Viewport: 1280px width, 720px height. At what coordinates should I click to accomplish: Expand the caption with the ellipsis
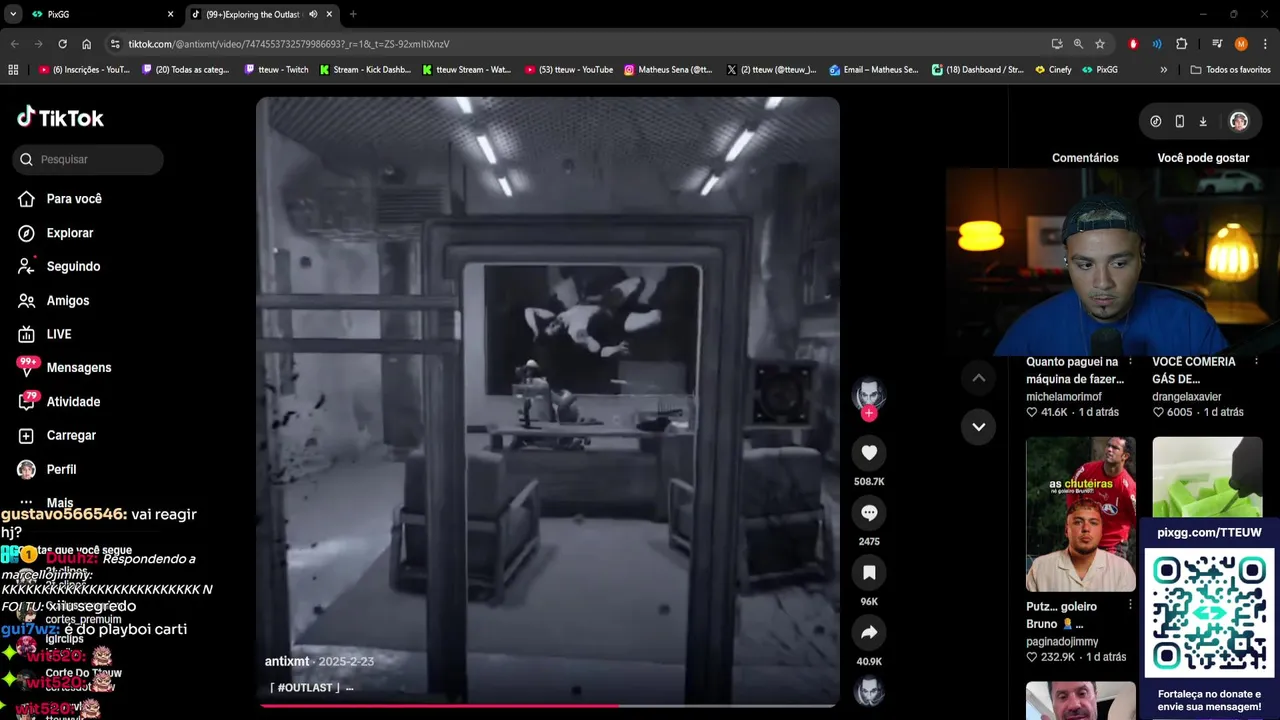[349, 688]
